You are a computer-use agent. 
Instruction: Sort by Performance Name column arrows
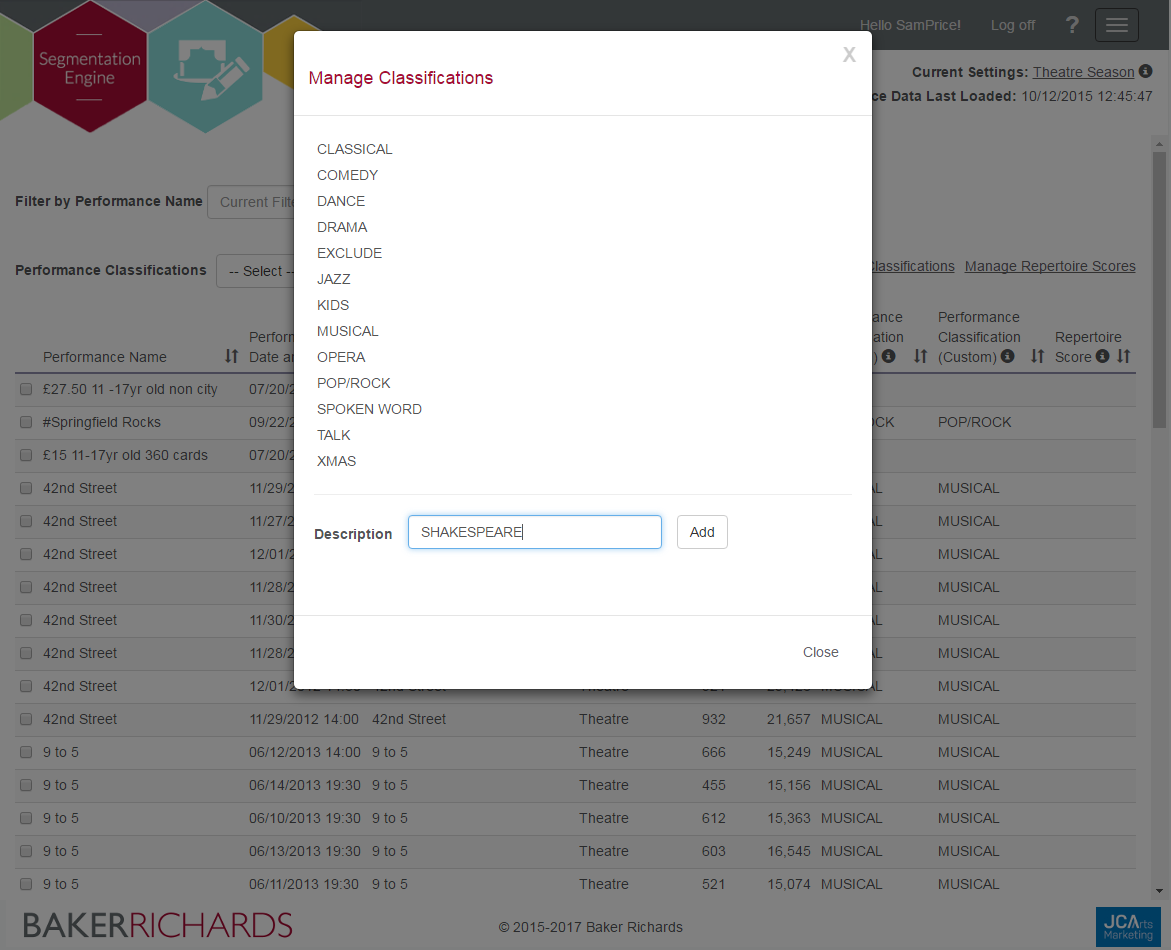[x=231, y=357]
